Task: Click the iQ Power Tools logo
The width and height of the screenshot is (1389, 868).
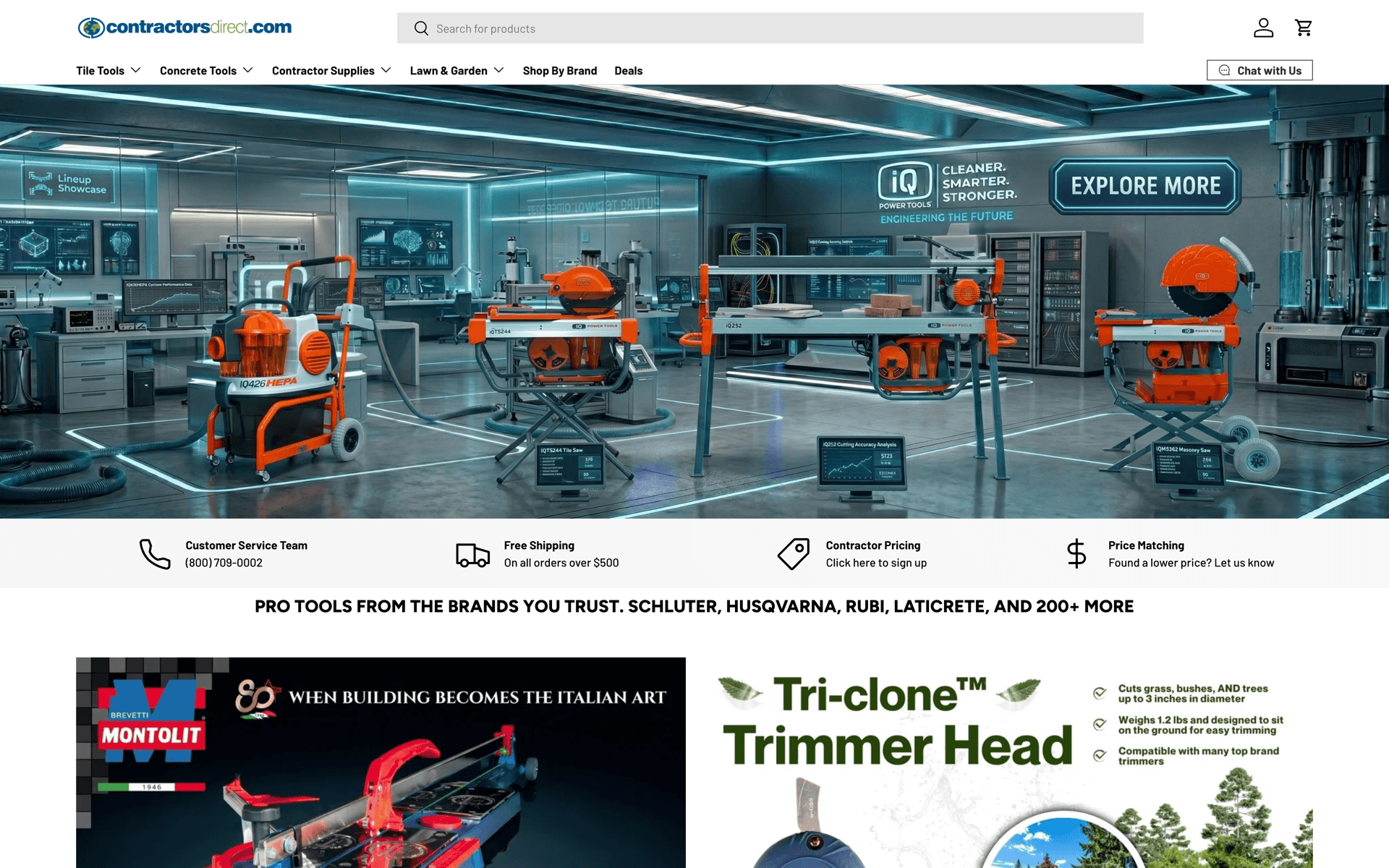Action: [904, 185]
